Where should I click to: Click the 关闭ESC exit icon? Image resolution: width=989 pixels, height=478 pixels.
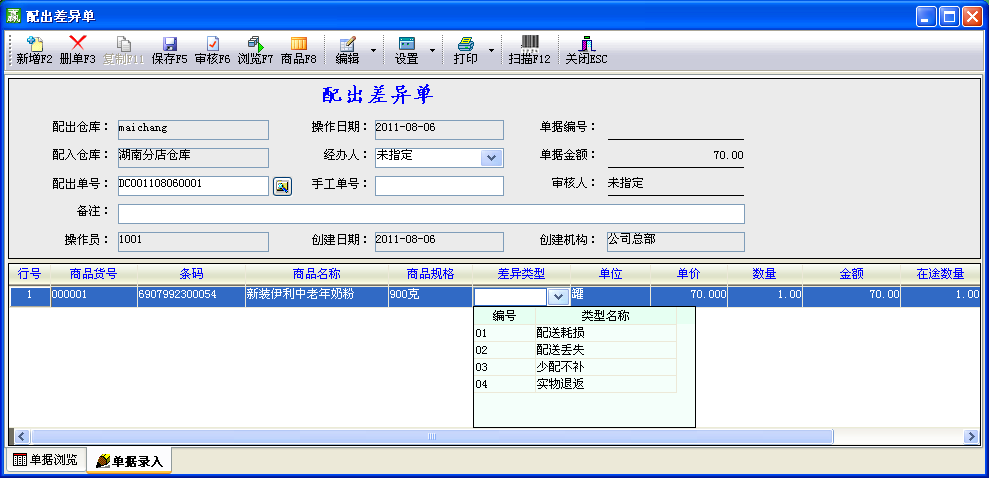pyautogui.click(x=587, y=44)
